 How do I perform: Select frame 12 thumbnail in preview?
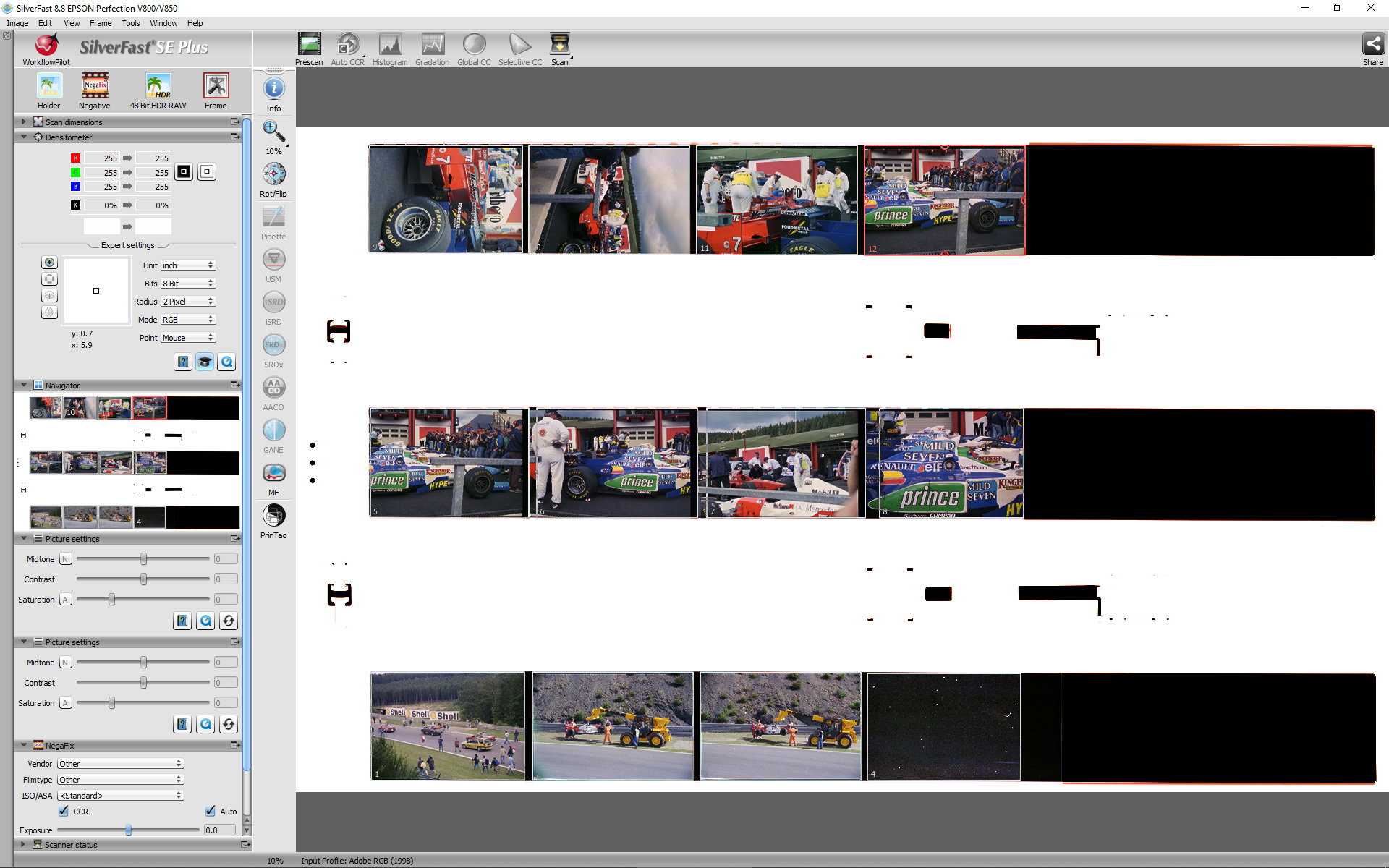[944, 200]
